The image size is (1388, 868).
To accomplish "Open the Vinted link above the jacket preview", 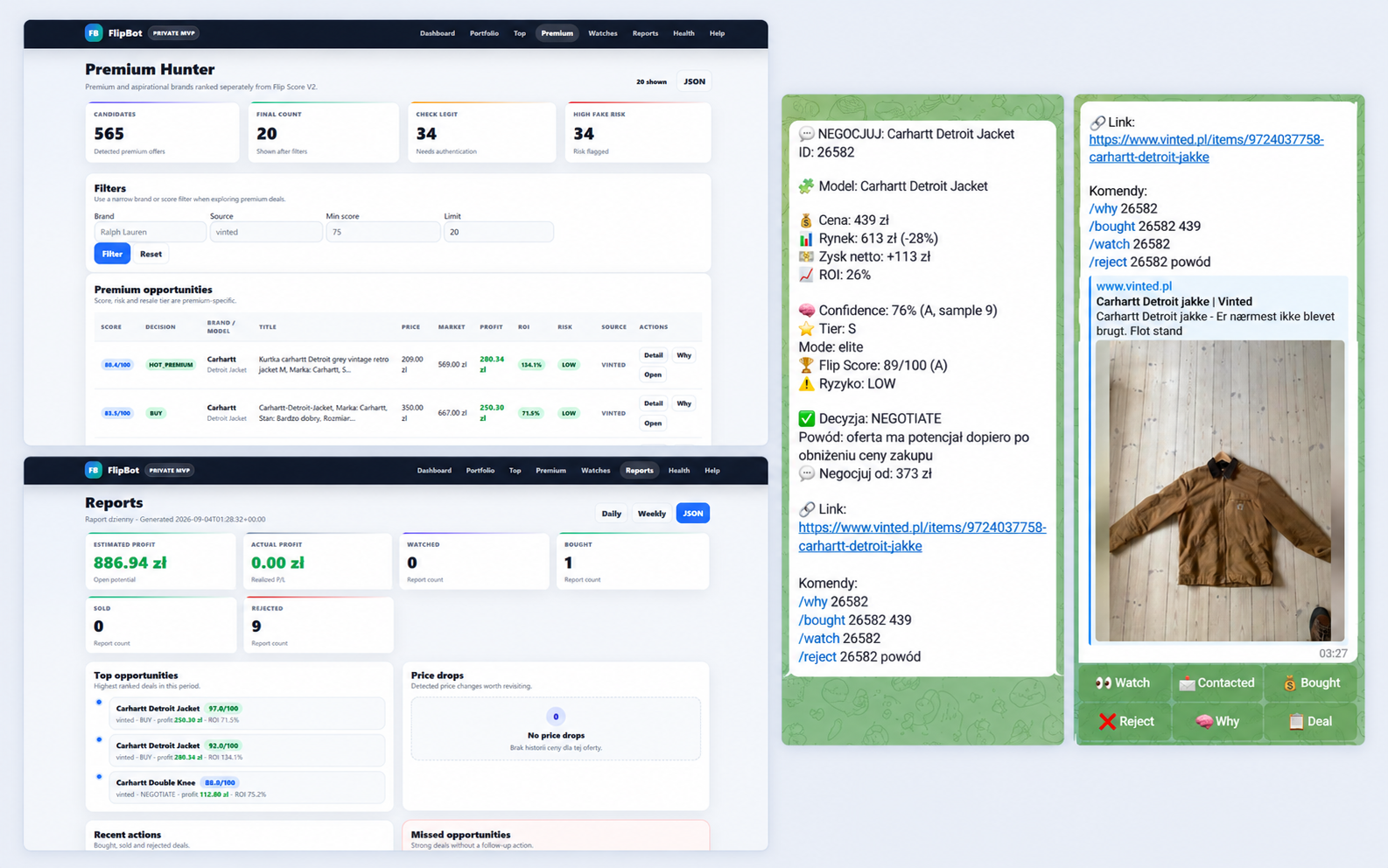I will [1206, 148].
